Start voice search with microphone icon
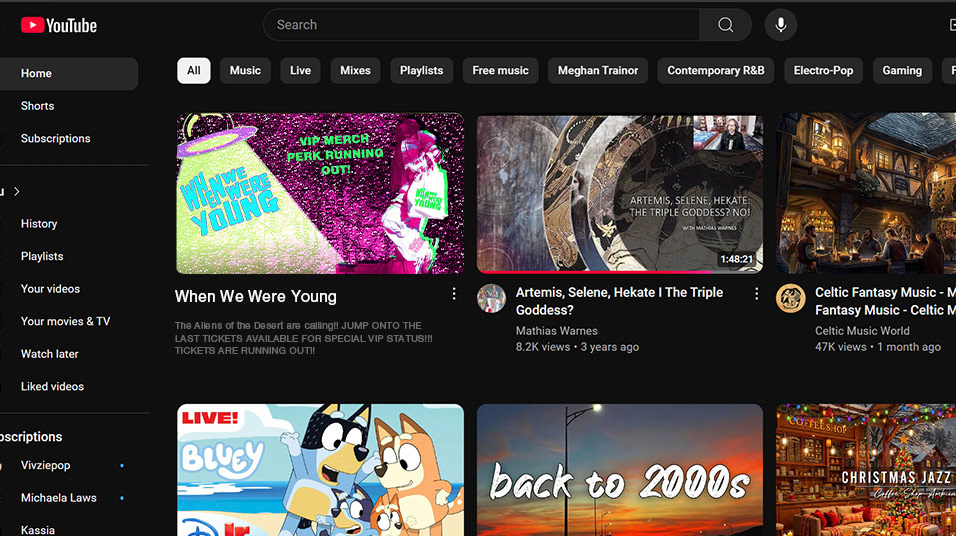 780,25
